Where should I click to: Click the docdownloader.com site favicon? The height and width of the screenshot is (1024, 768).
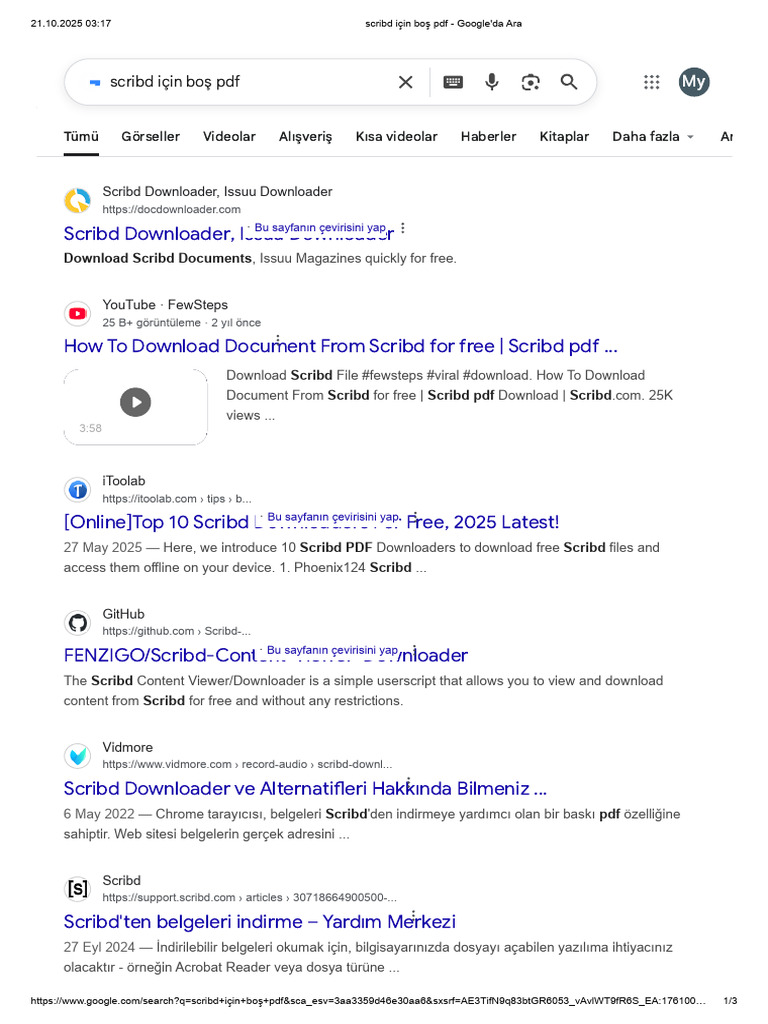coord(78,200)
